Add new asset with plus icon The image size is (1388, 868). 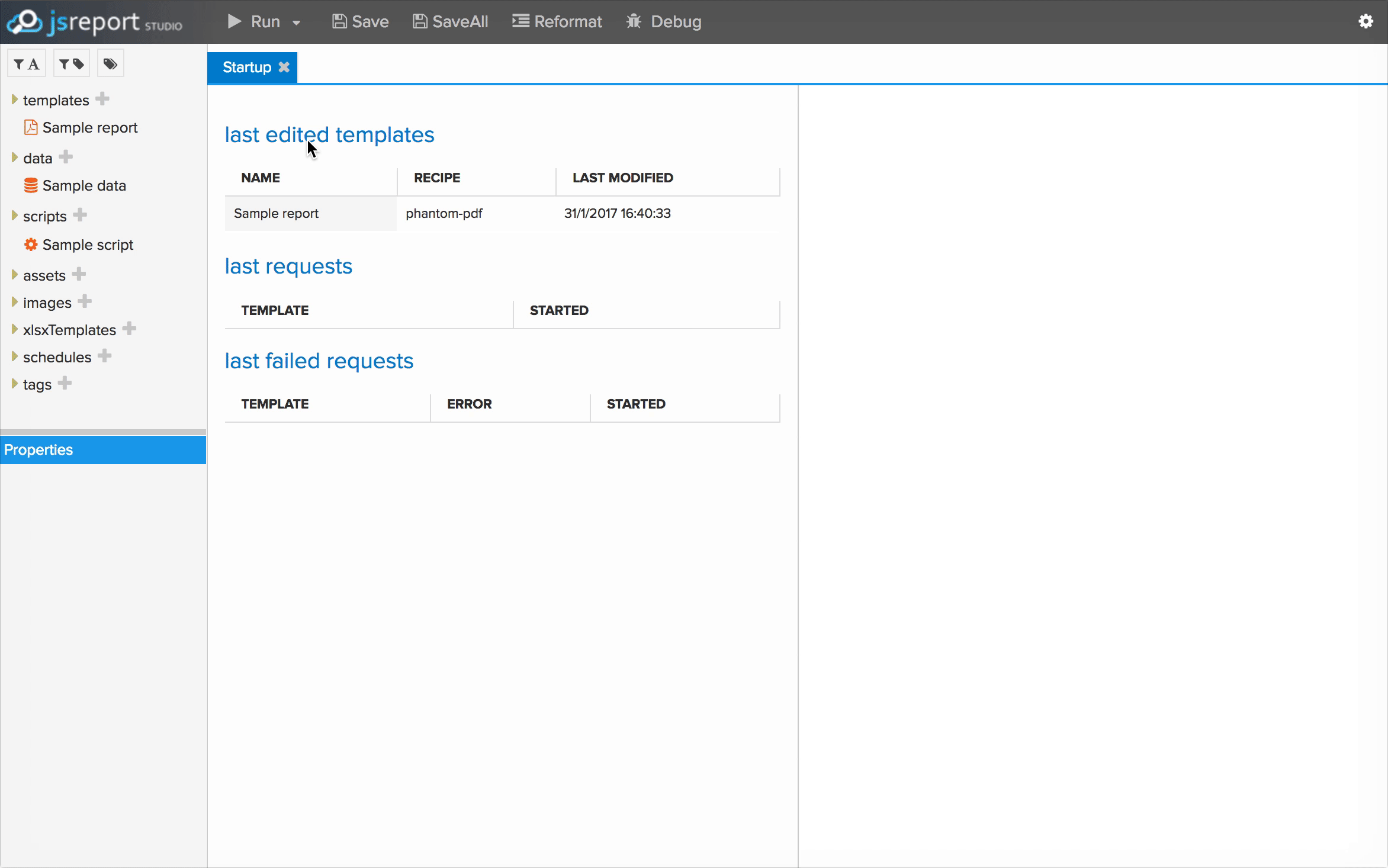[x=79, y=274]
